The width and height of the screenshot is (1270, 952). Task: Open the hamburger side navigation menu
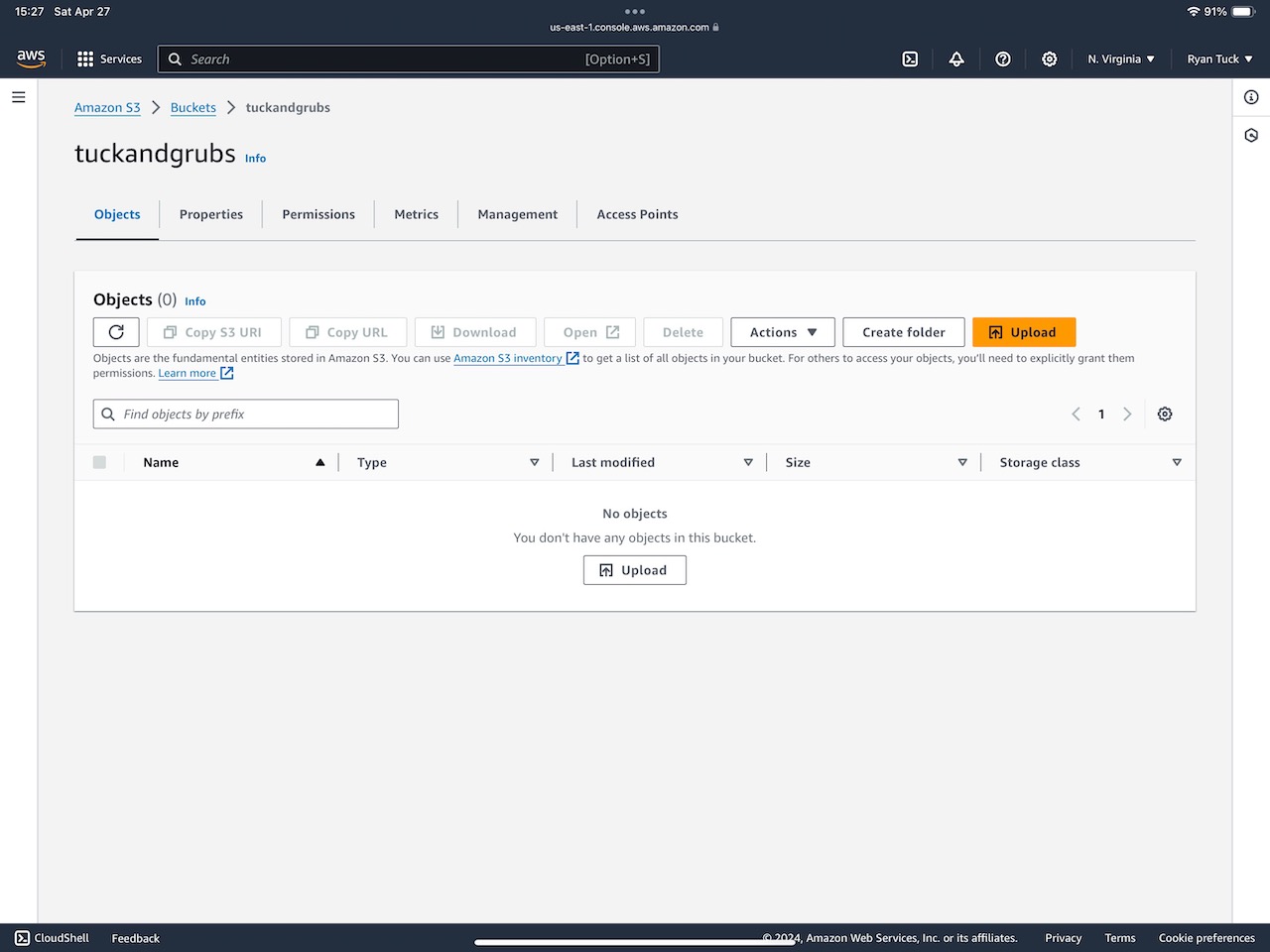pos(19,97)
